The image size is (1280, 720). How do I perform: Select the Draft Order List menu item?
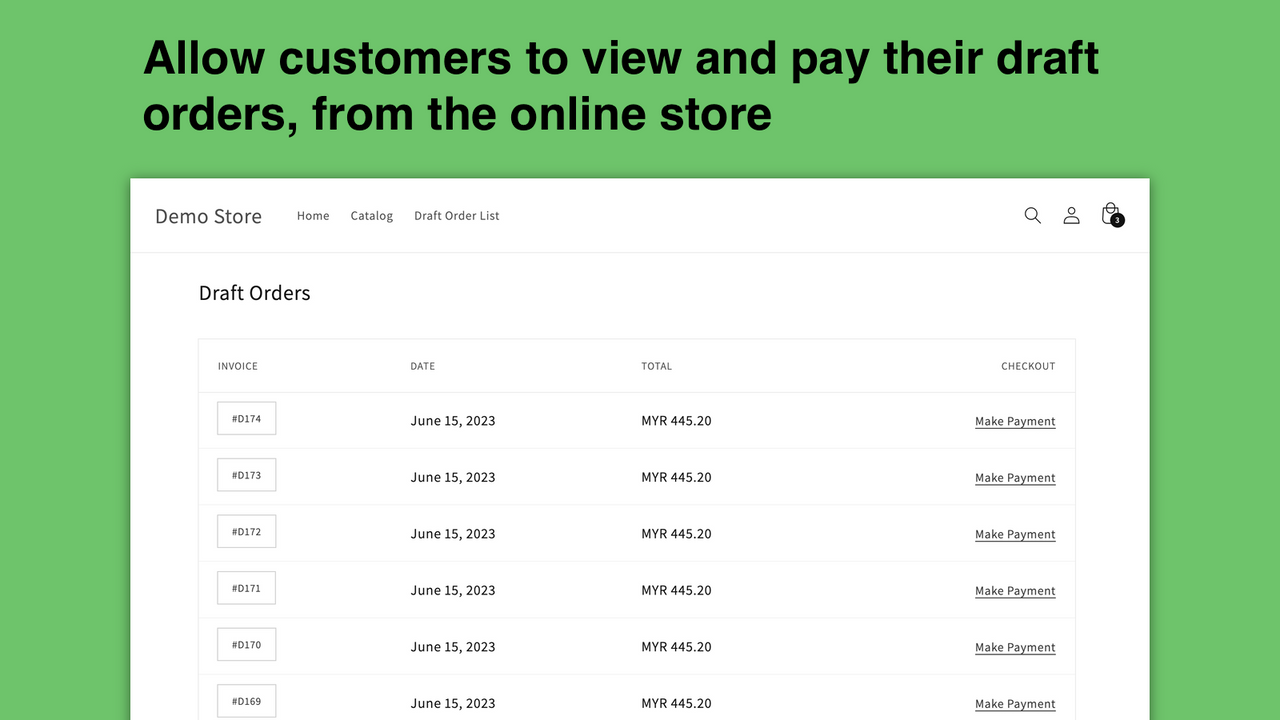pos(456,215)
